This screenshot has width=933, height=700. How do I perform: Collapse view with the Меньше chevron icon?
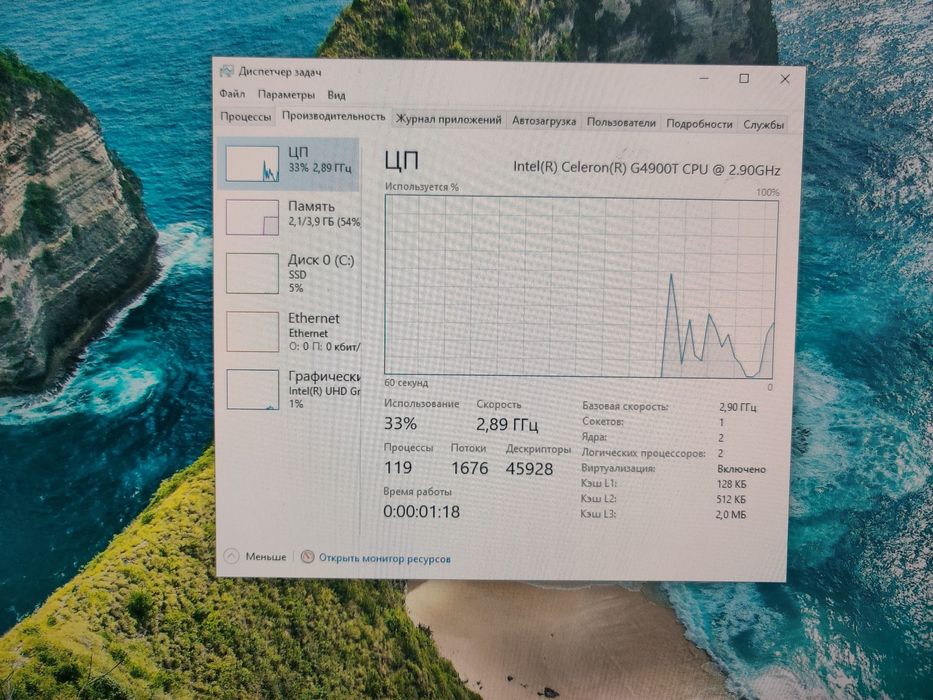[231, 557]
